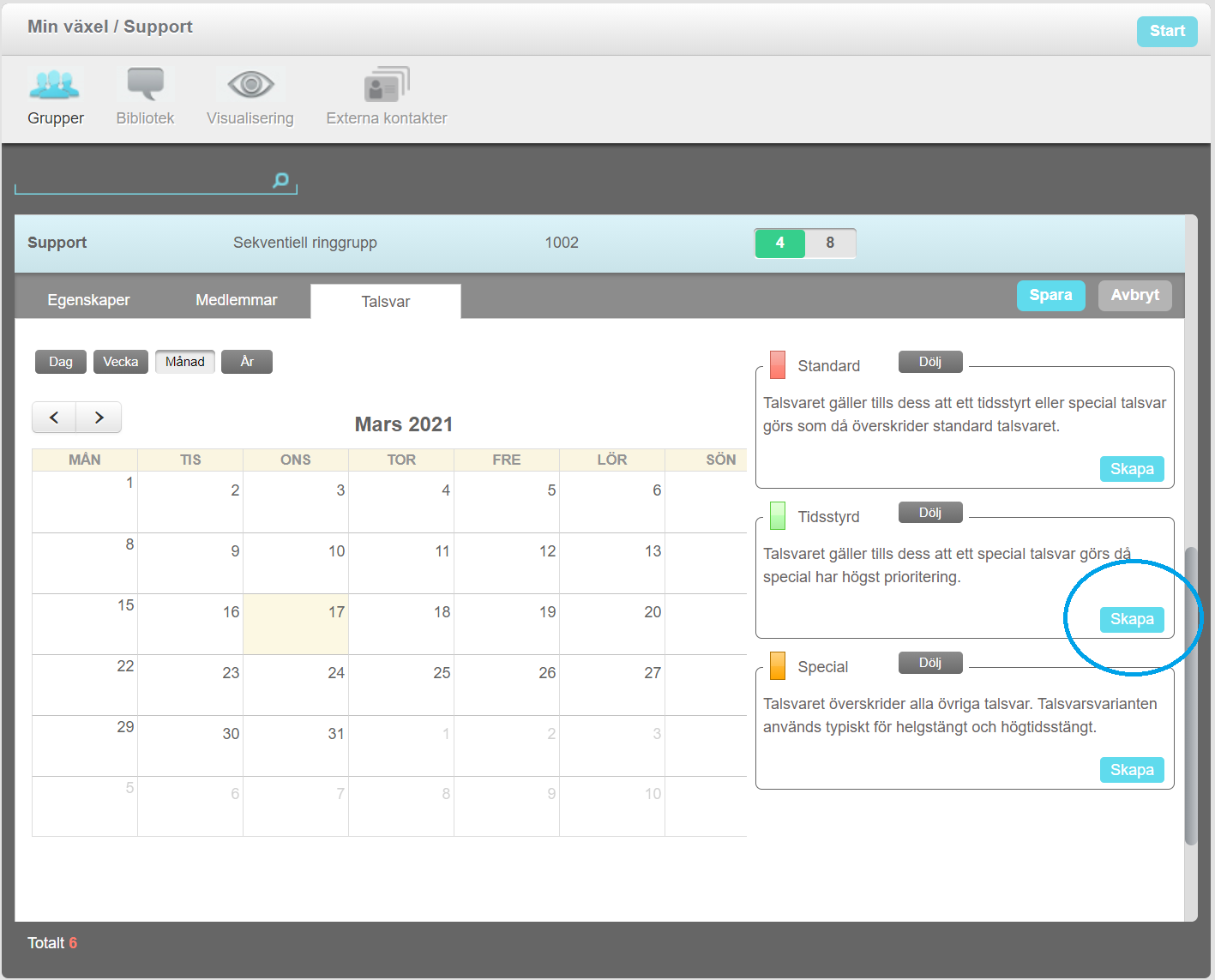Go to next month arrow
The height and width of the screenshot is (980, 1215).
99,418
